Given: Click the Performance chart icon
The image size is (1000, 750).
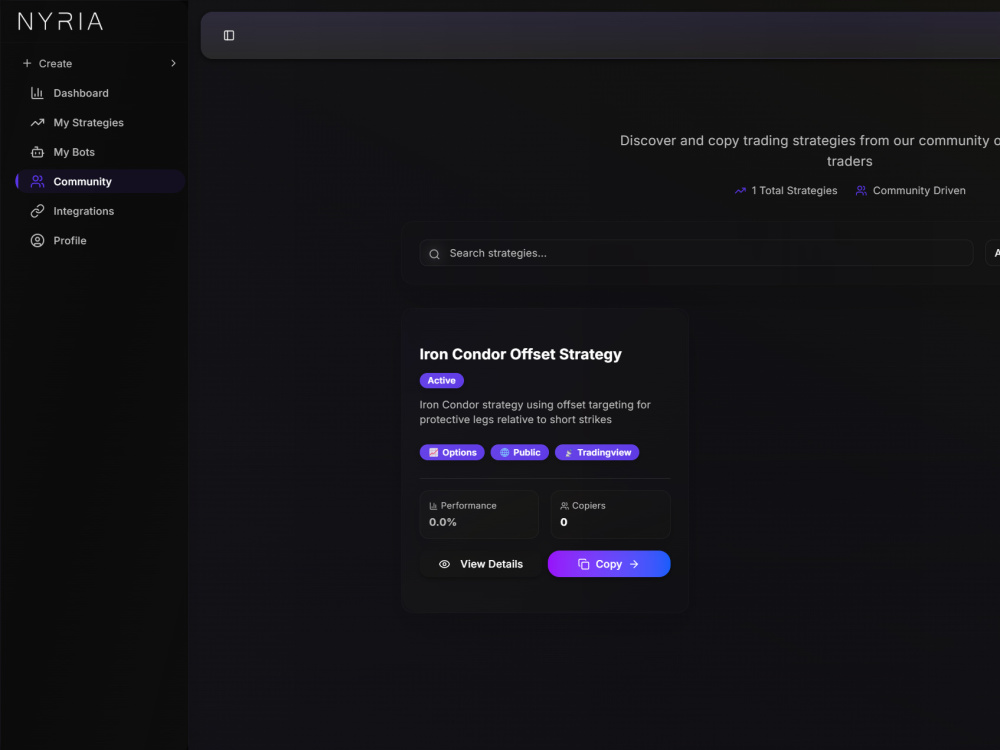Looking at the screenshot, I should click(x=433, y=506).
